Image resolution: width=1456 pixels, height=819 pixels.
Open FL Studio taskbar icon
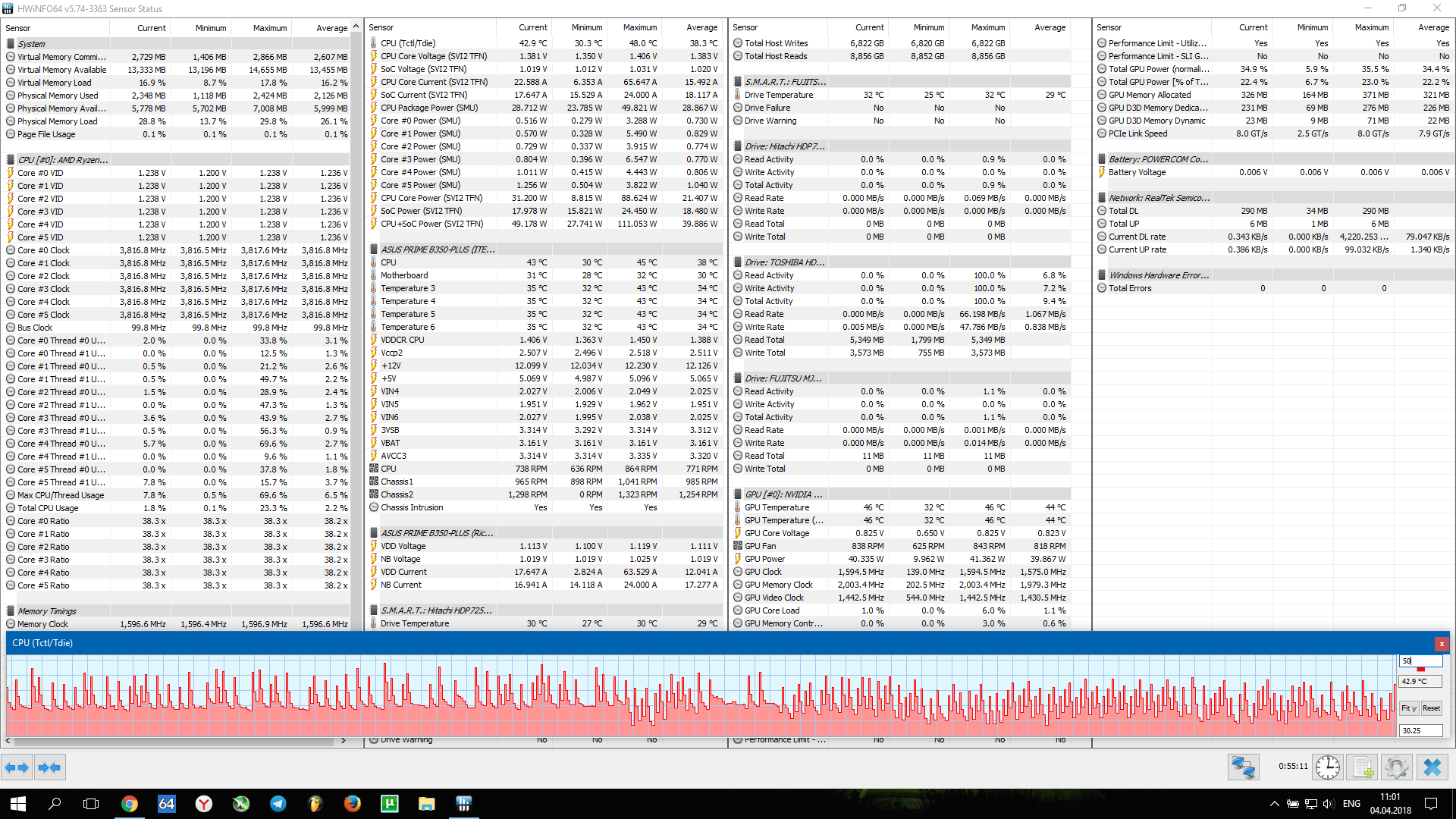coord(315,804)
